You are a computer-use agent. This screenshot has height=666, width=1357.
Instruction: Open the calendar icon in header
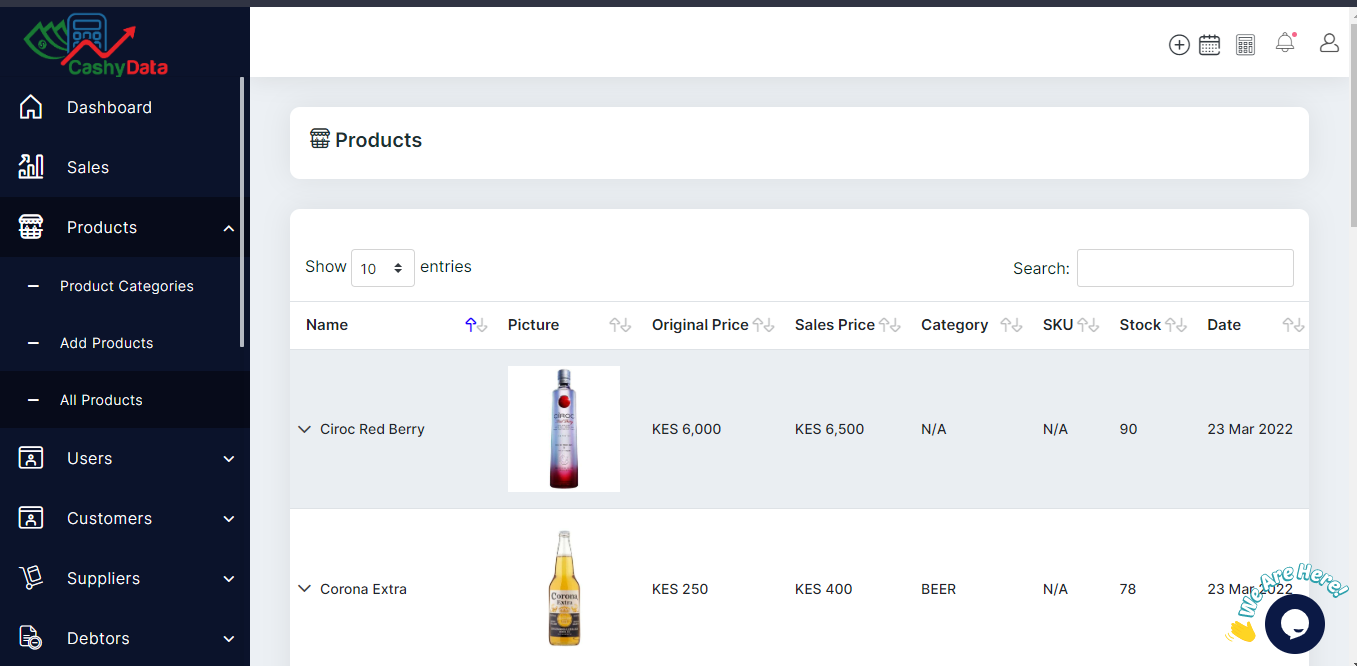point(1209,45)
